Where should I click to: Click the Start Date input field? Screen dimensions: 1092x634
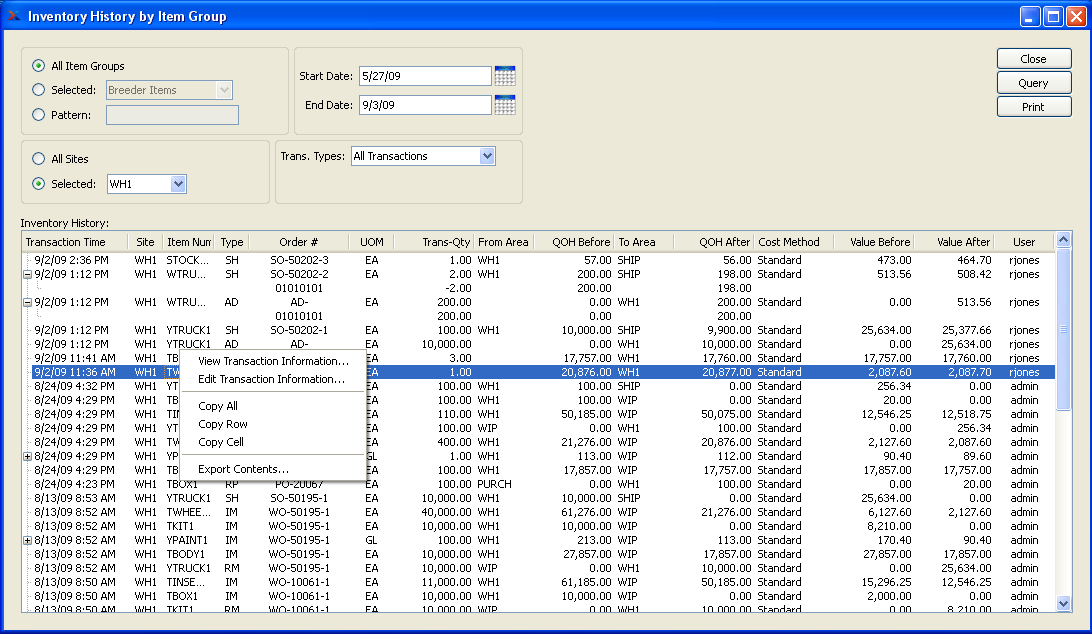point(425,76)
